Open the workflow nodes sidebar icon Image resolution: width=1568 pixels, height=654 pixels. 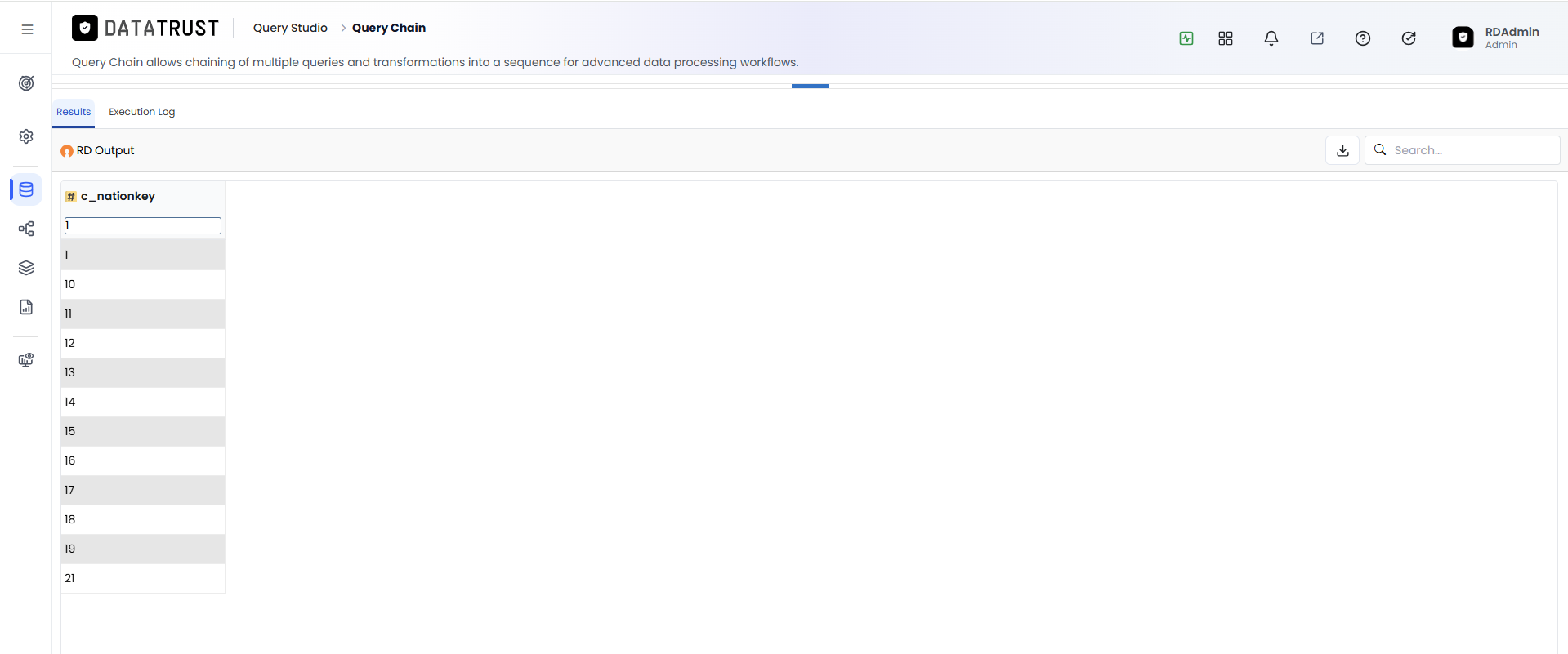click(x=26, y=229)
